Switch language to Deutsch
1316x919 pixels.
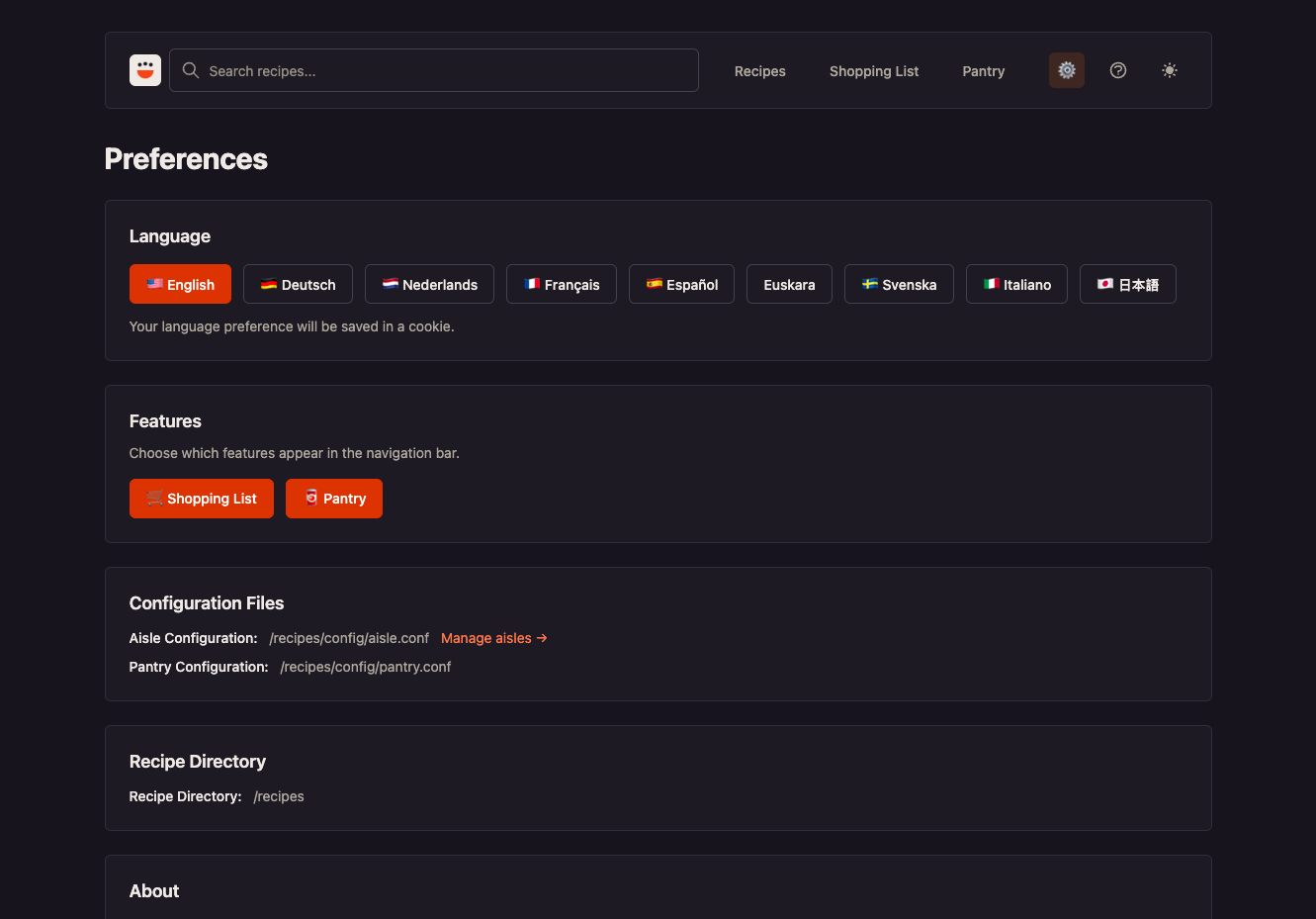point(298,284)
